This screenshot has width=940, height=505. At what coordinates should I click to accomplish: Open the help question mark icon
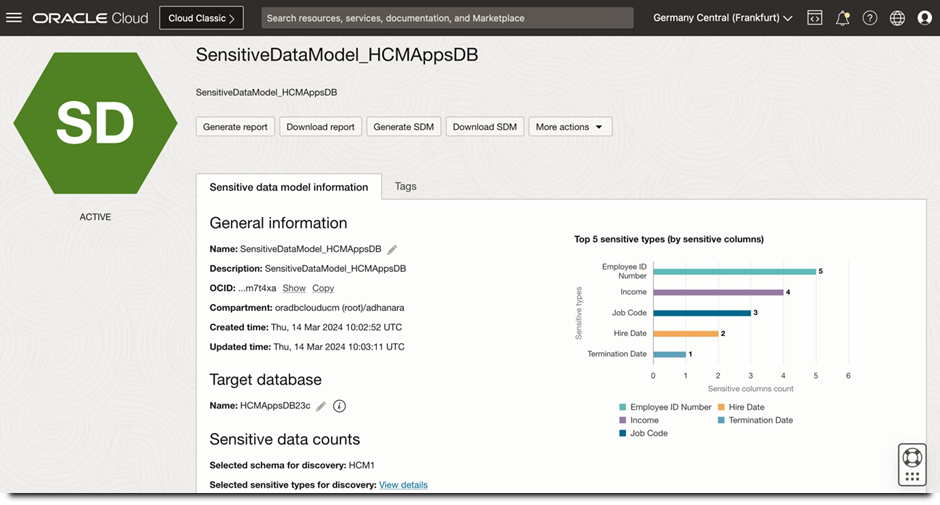tap(870, 18)
